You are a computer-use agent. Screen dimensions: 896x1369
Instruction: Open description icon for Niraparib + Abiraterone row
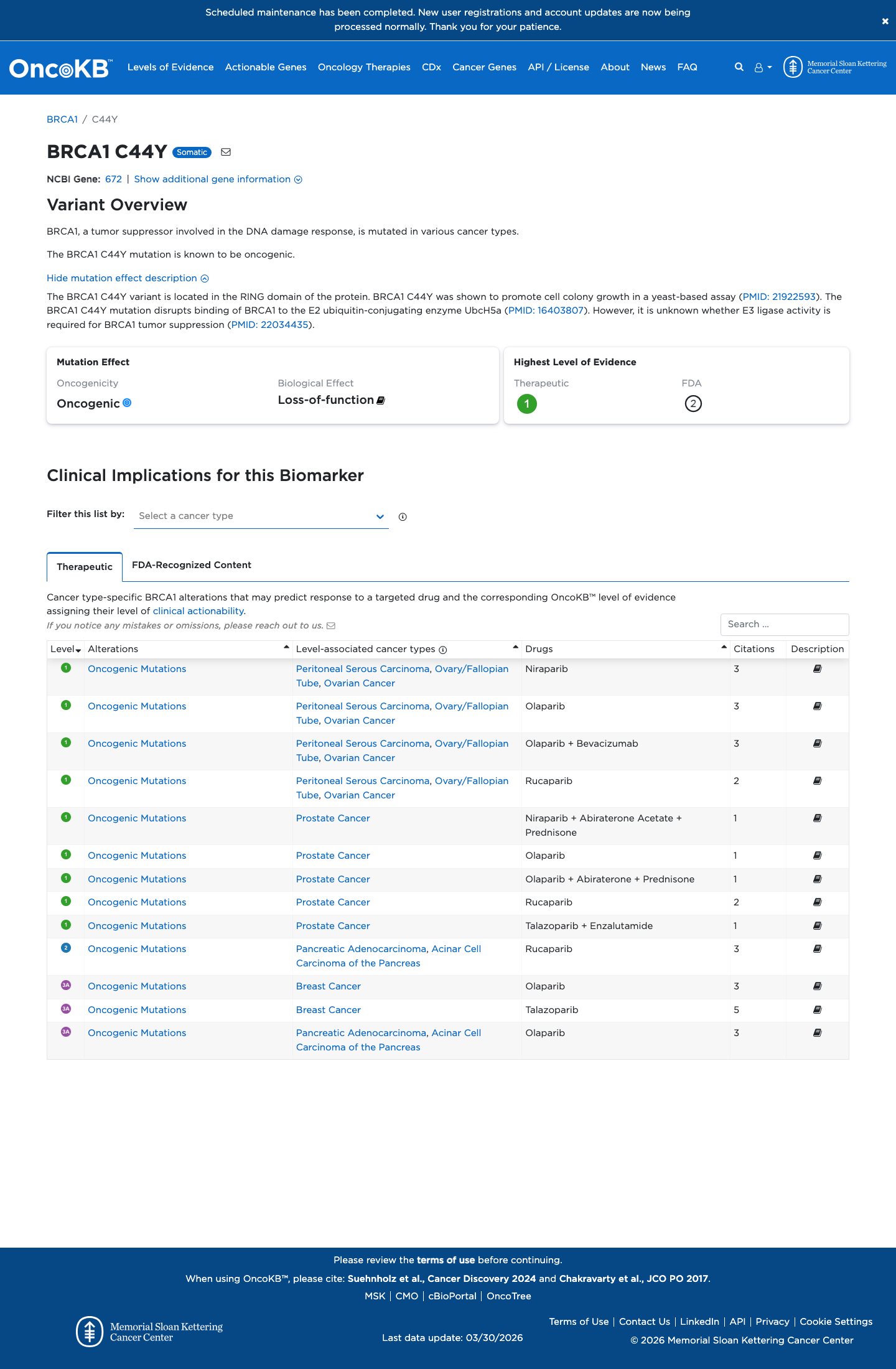(x=818, y=818)
